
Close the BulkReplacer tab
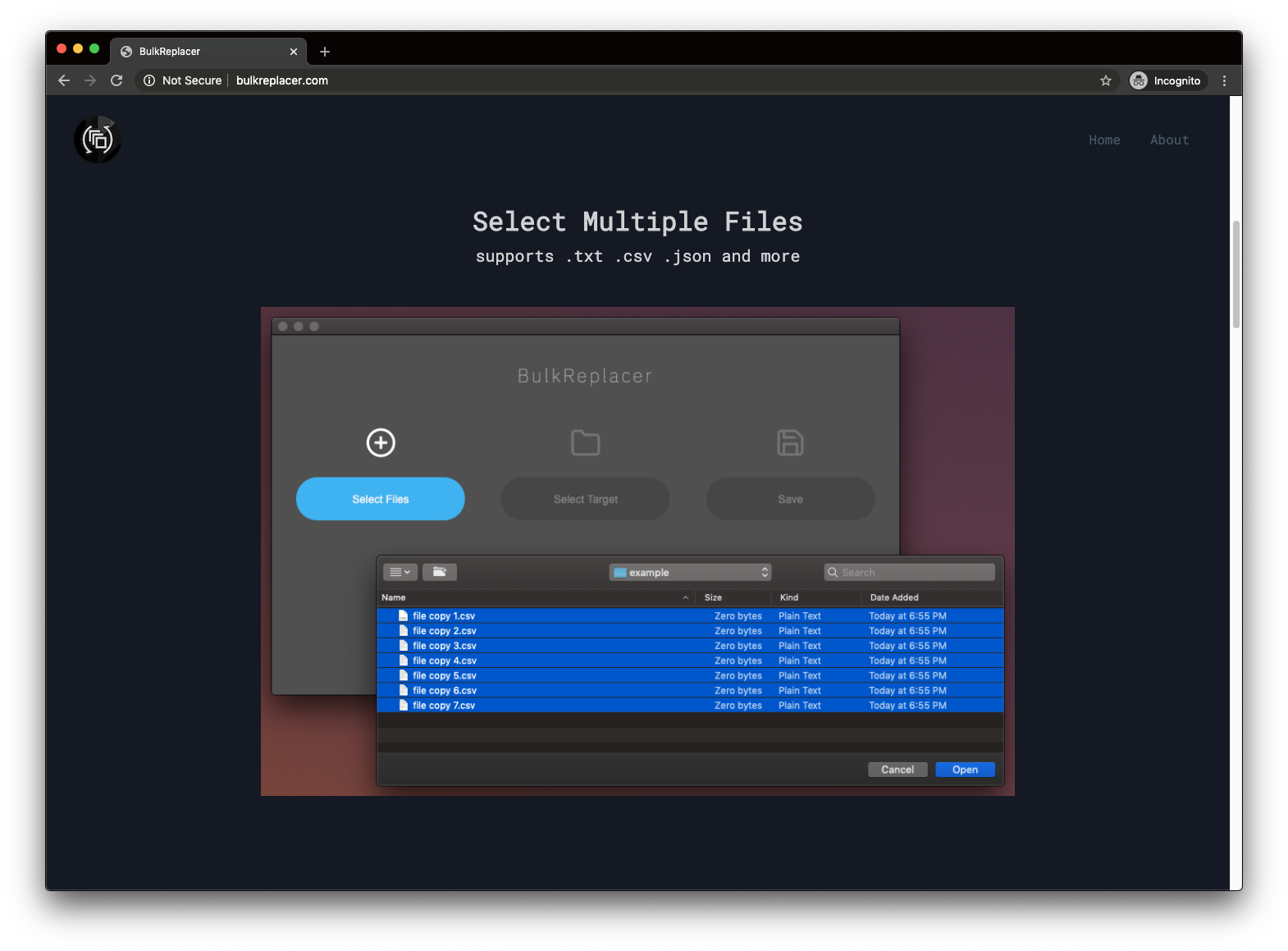pyautogui.click(x=294, y=52)
